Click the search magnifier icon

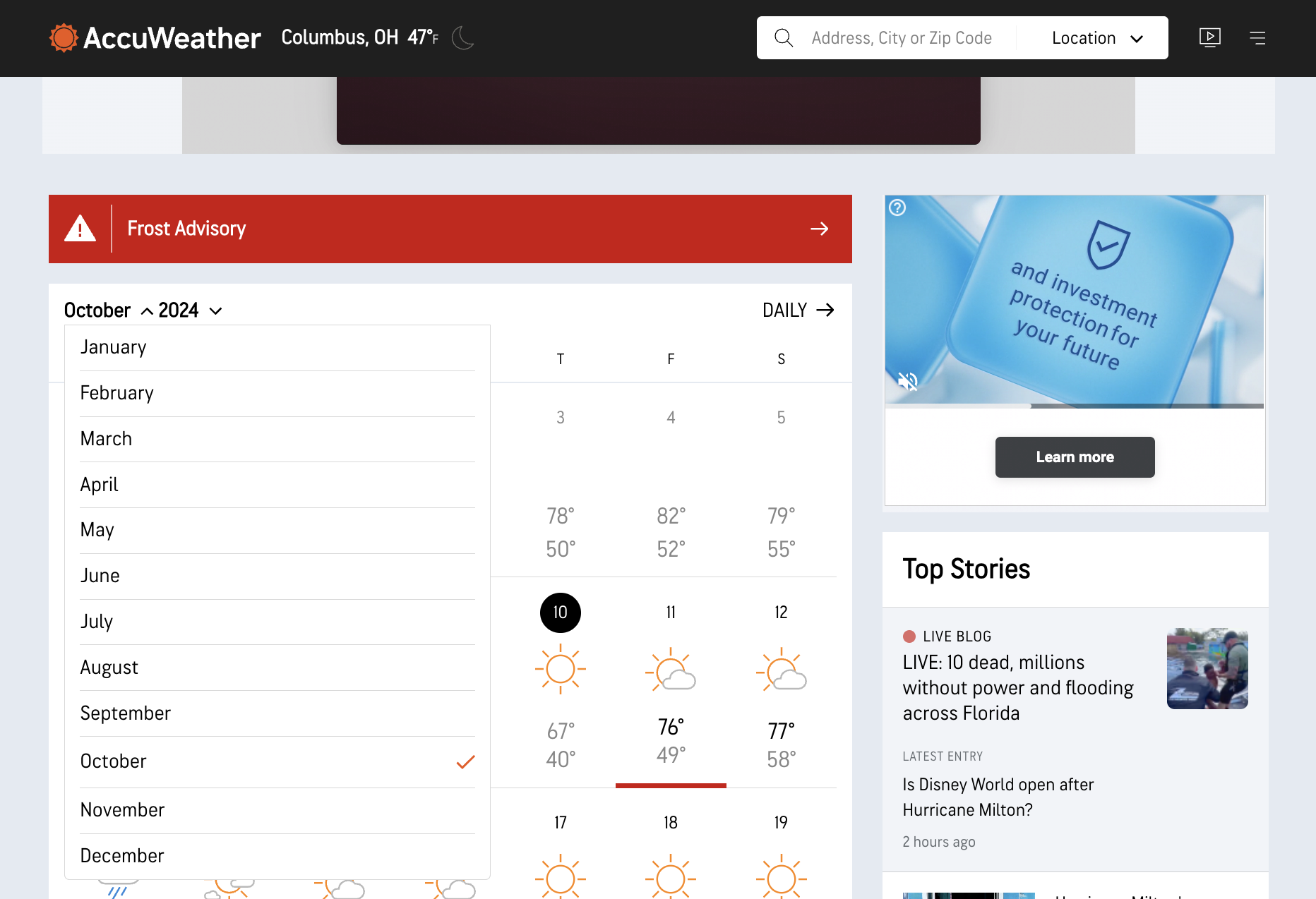tap(784, 38)
